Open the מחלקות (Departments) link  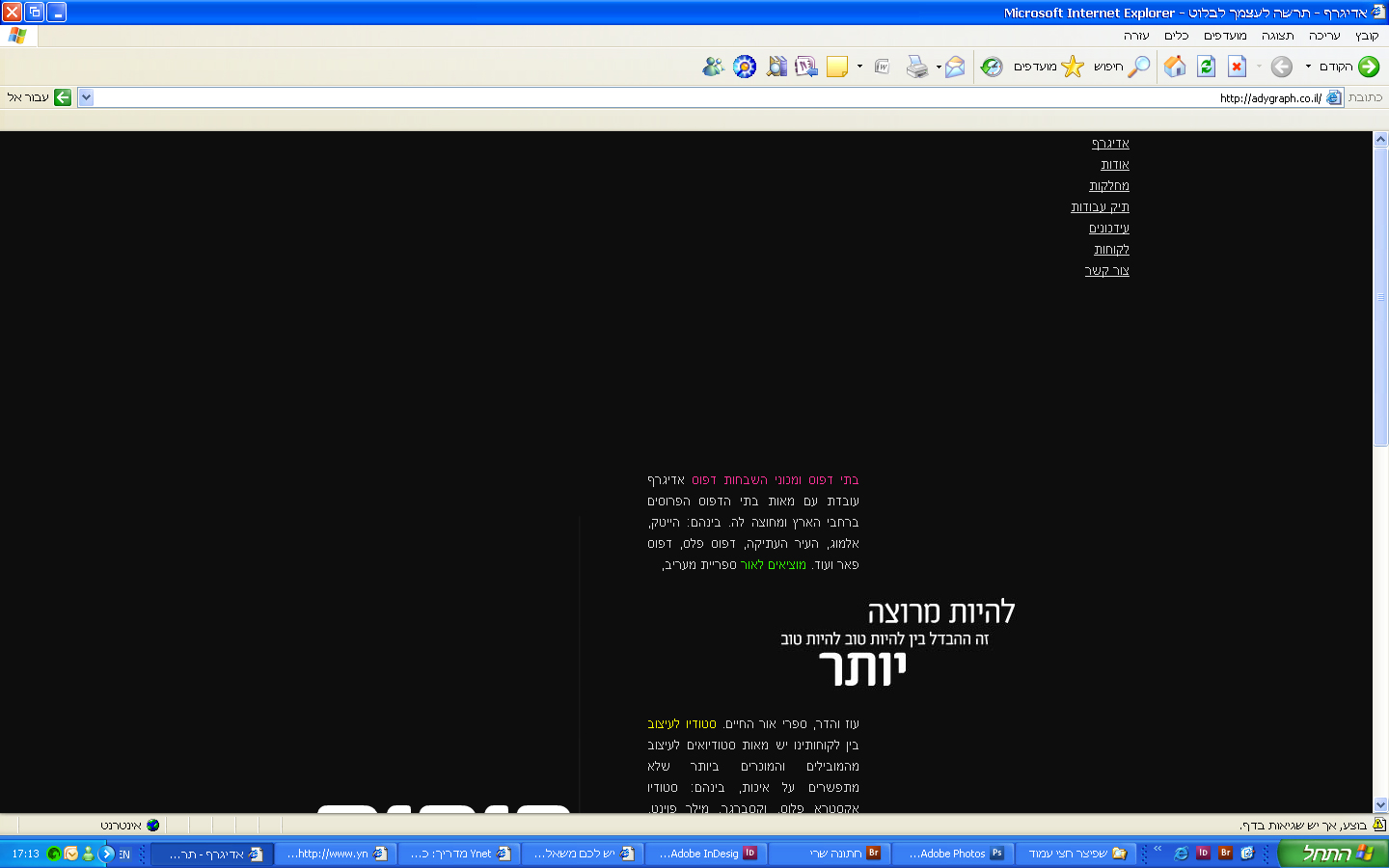click(1109, 186)
